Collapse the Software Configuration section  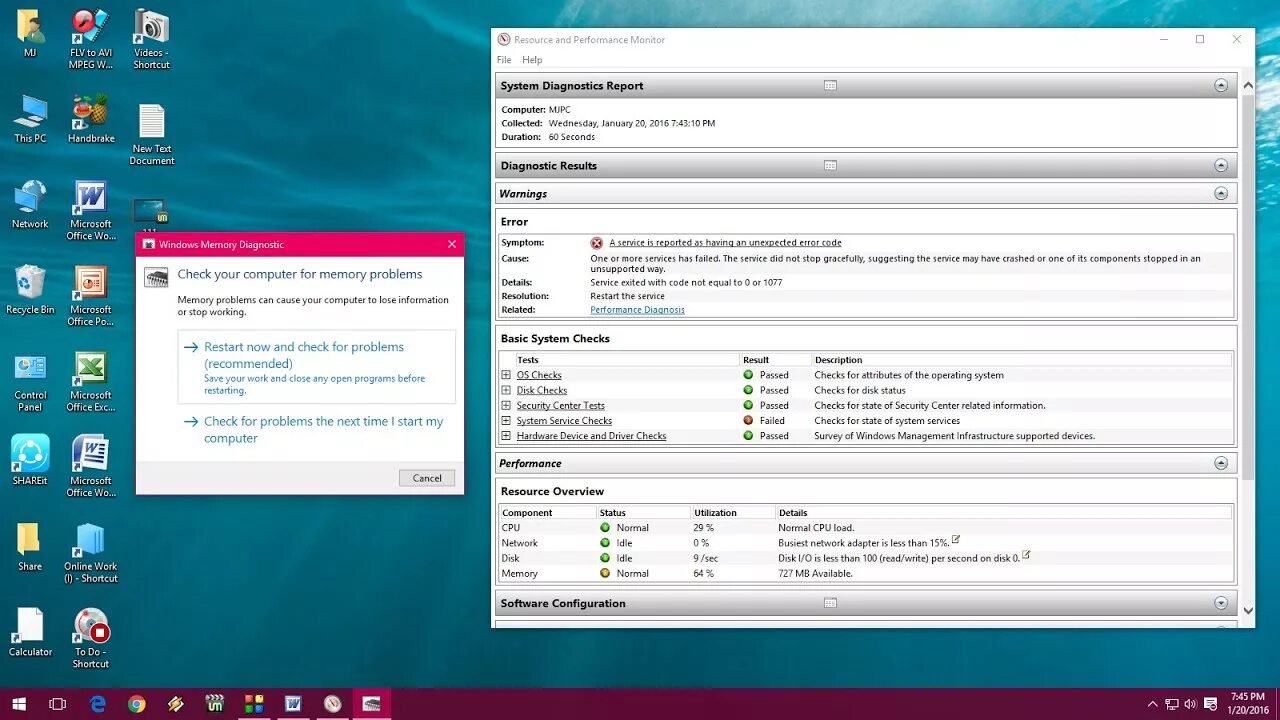(x=1221, y=603)
